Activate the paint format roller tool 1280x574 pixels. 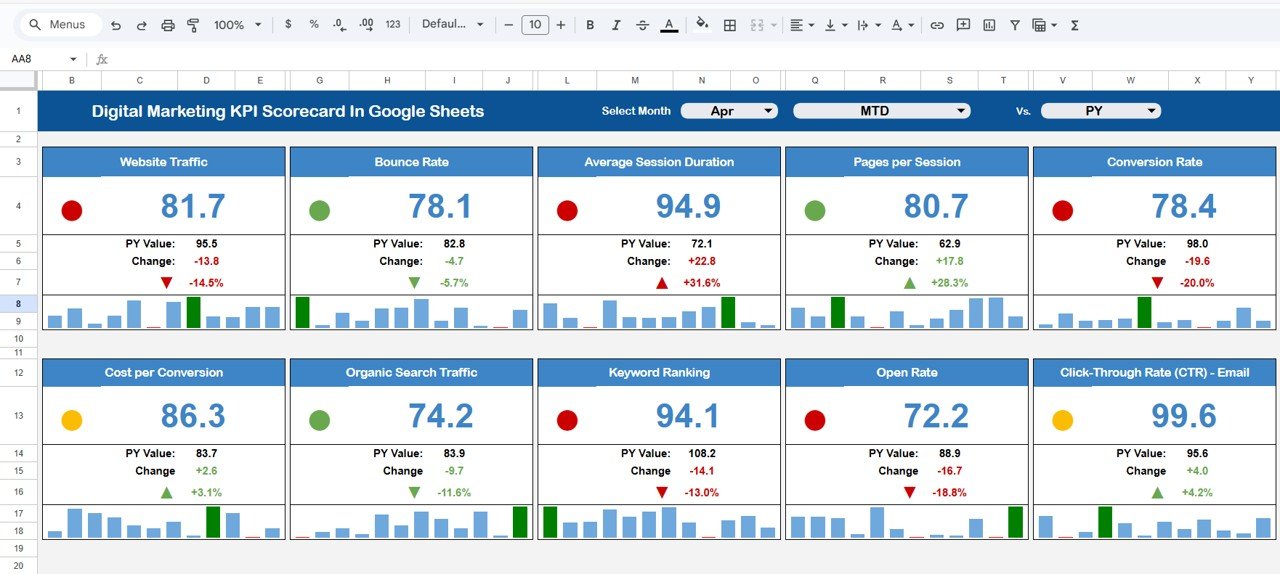coord(193,25)
